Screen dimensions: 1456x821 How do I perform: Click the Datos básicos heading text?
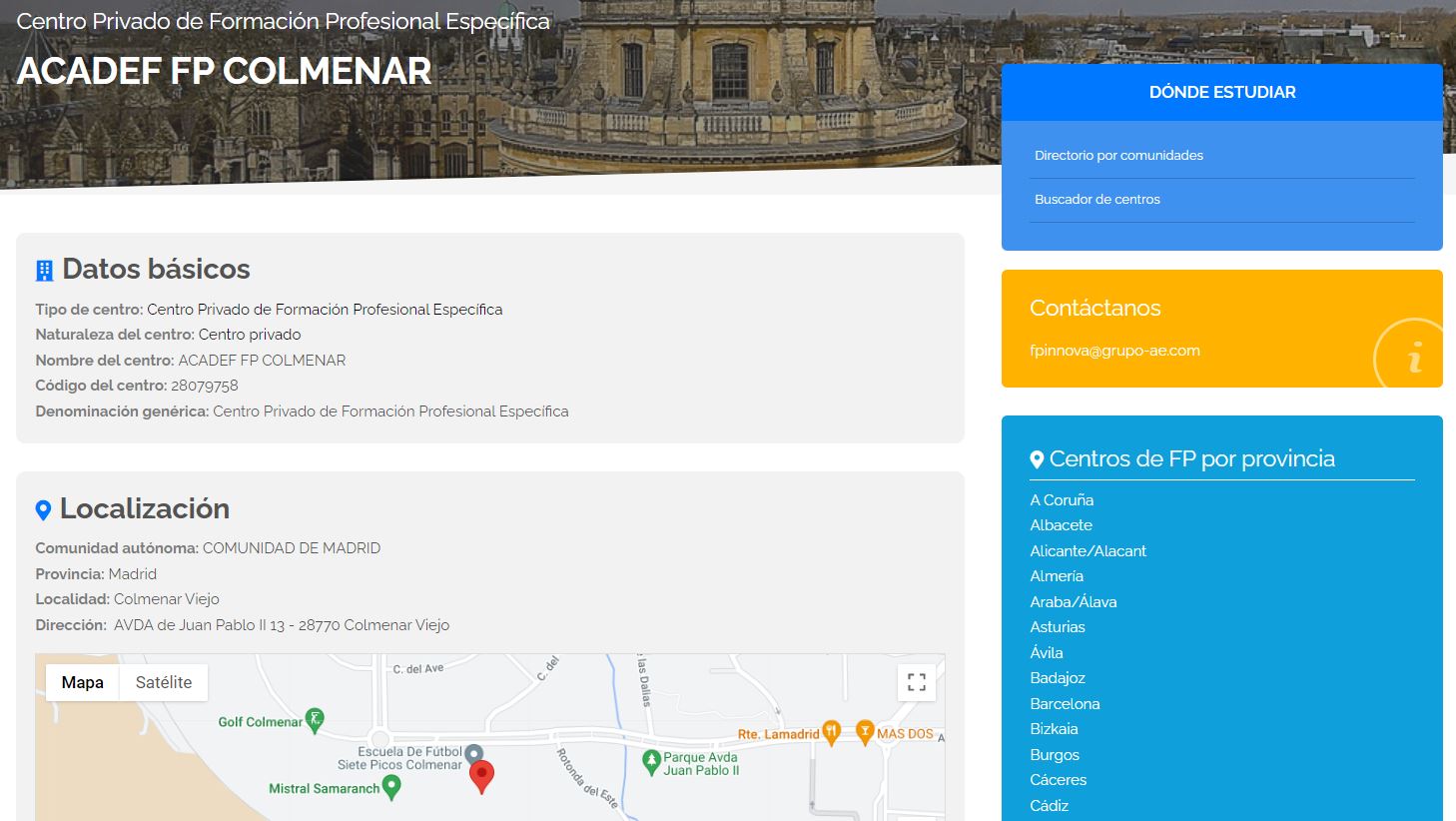(156, 269)
